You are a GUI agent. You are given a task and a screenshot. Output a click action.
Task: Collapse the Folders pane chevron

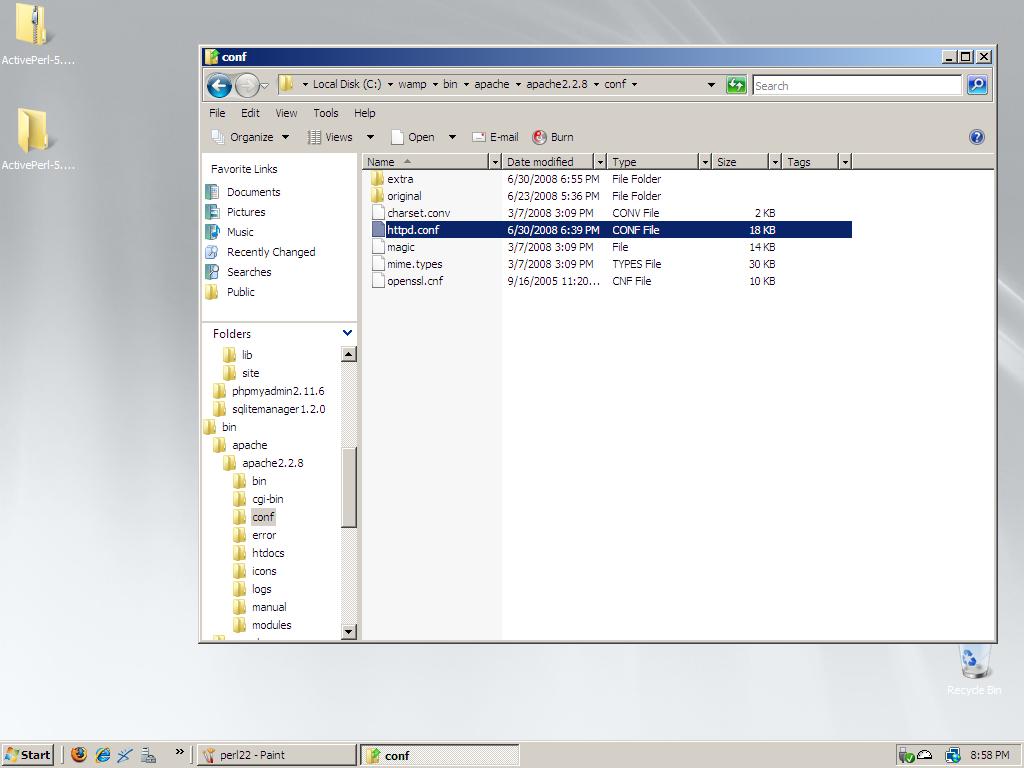[347, 333]
